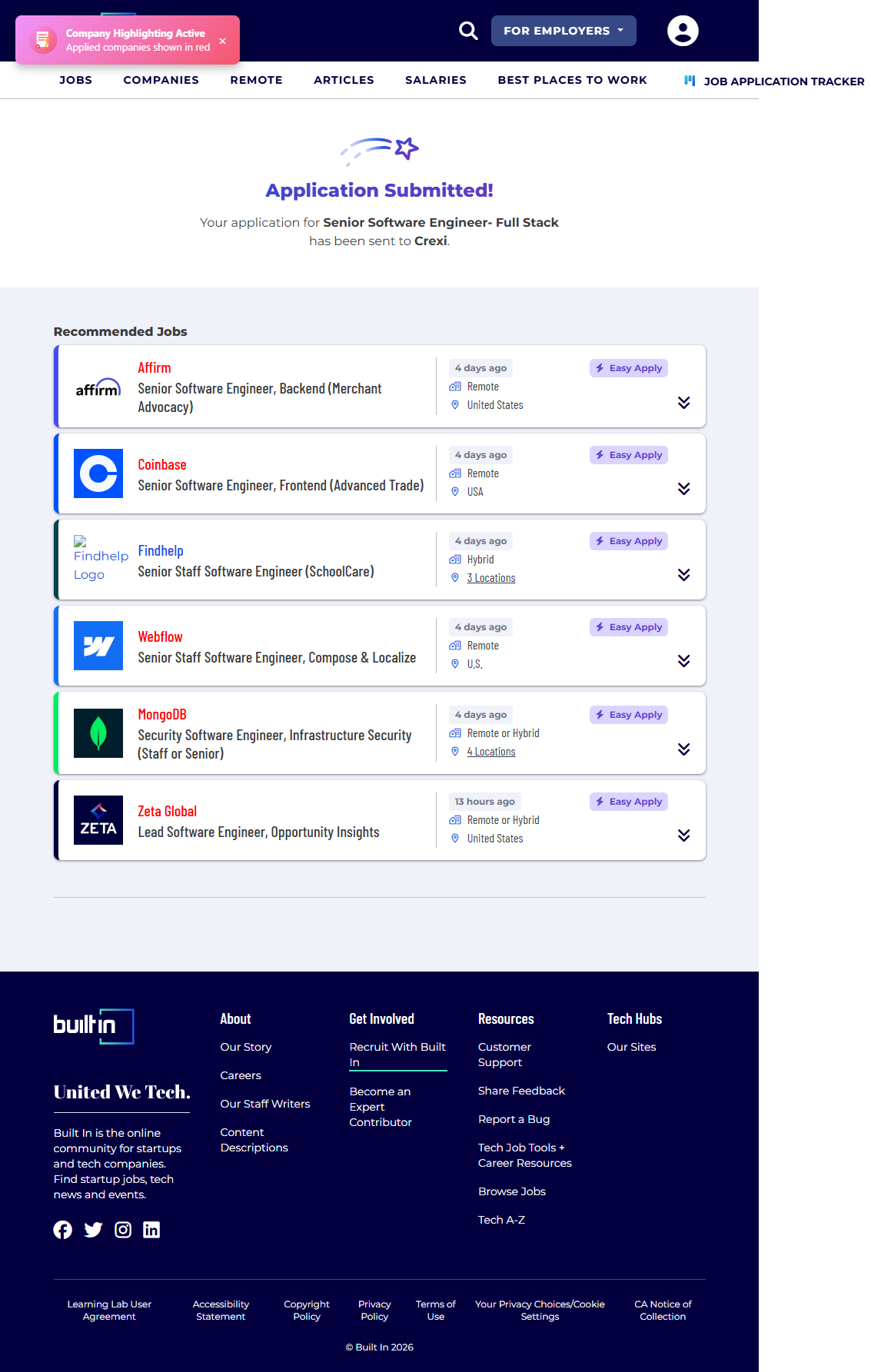
Task: Open Built In Instagram icon
Action: 123,1230
